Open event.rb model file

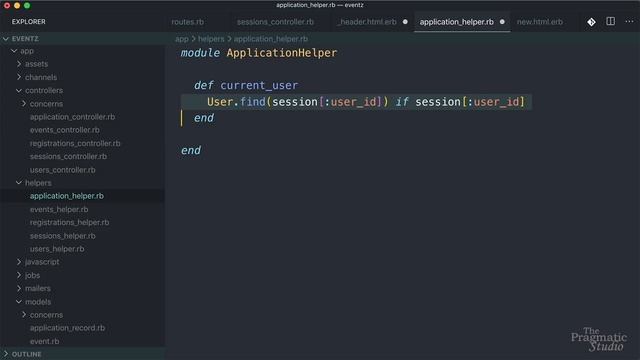tap(44, 341)
